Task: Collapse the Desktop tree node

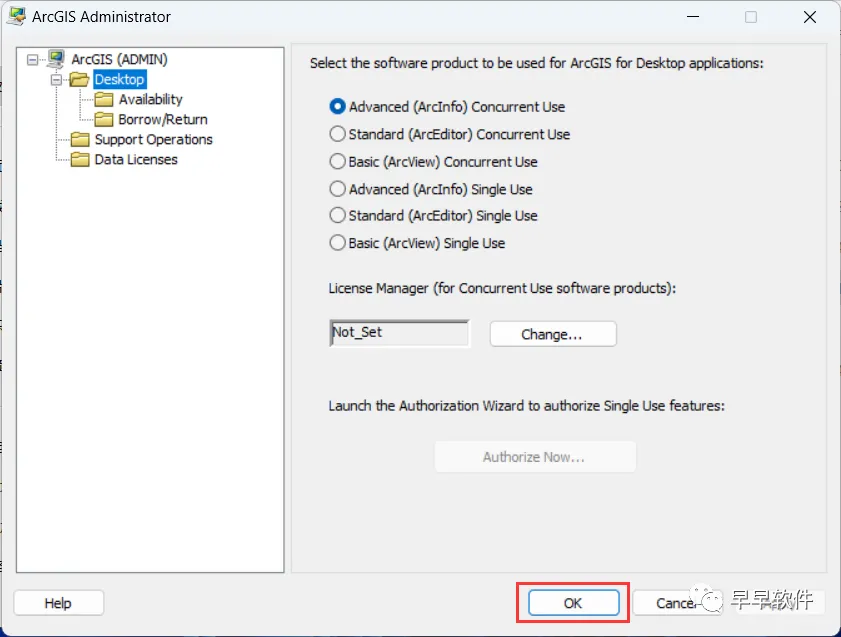Action: point(56,80)
